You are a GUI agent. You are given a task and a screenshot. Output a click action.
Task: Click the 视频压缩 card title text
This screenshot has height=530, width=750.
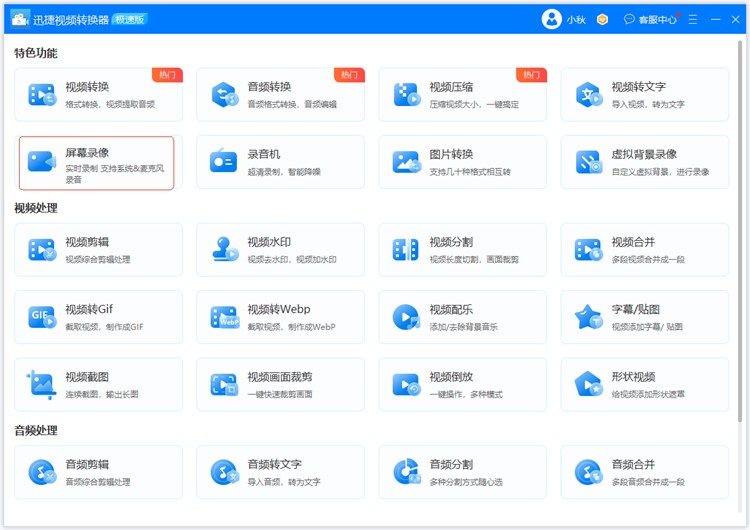pyautogui.click(x=451, y=87)
